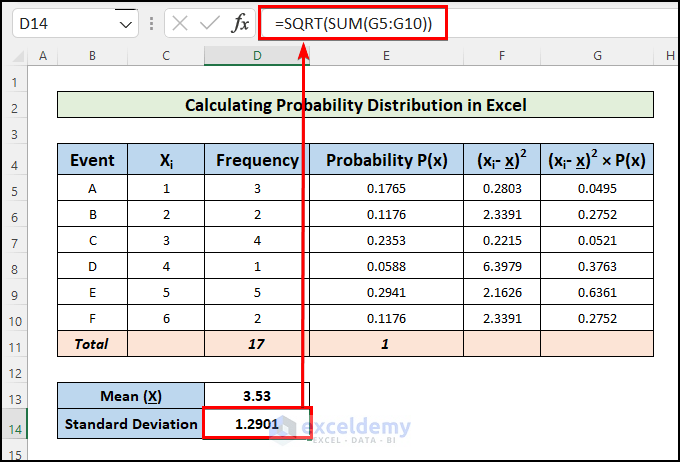Click cell with value 0.3763
The width and height of the screenshot is (680, 462).
click(597, 266)
